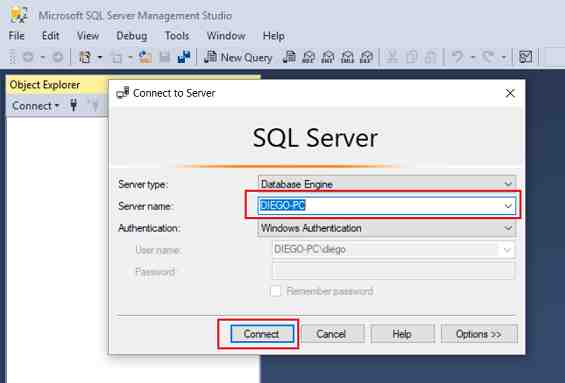This screenshot has height=383, width=565.
Task: Open the Object Explorer Connect dropdown
Action: pyautogui.click(x=35, y=106)
